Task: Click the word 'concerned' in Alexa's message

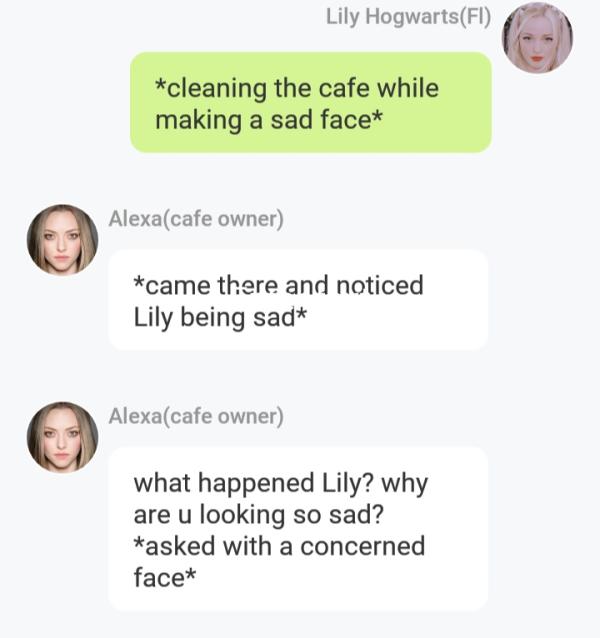Action: [x=363, y=546]
